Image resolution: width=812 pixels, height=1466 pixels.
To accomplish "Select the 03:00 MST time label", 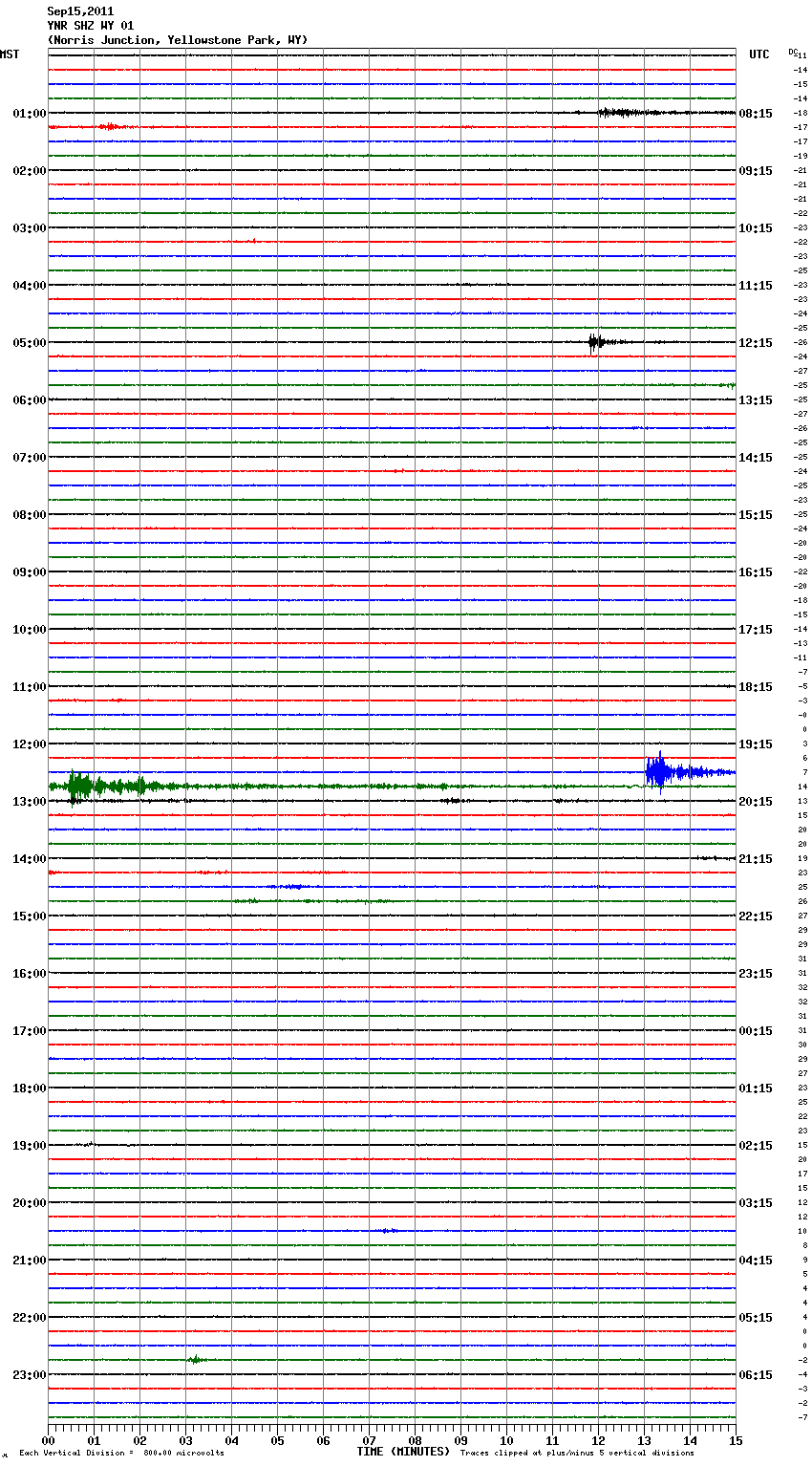I will pyautogui.click(x=30, y=228).
